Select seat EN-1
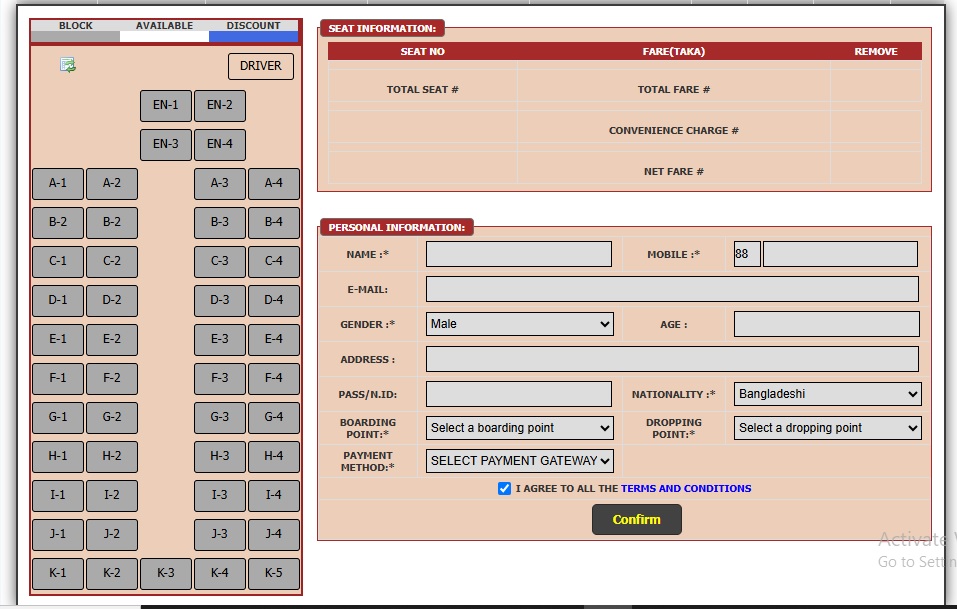Image resolution: width=957 pixels, height=609 pixels. click(x=166, y=106)
